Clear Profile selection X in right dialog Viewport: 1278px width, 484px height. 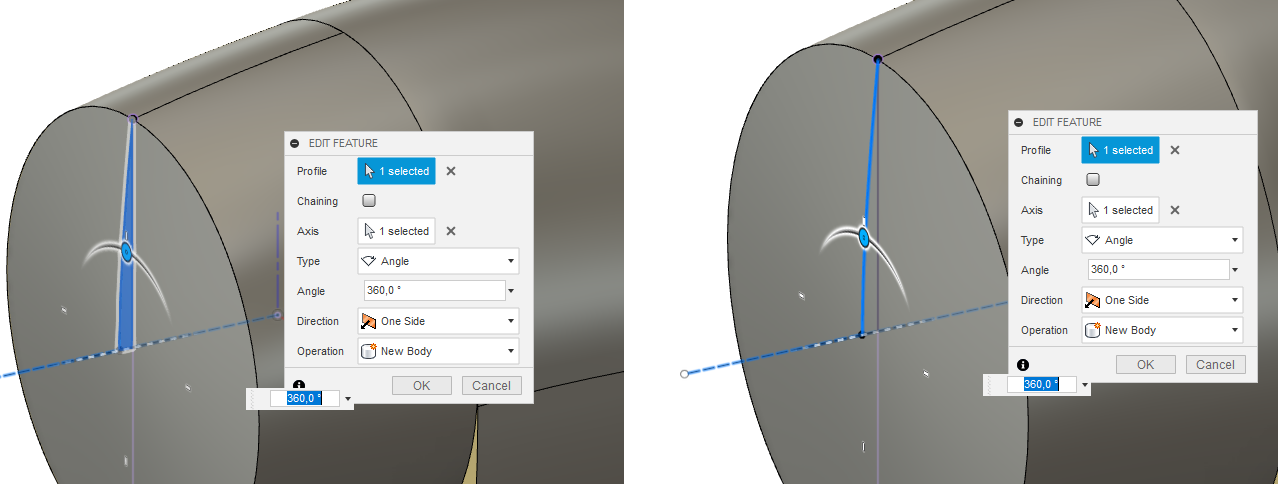point(1175,150)
